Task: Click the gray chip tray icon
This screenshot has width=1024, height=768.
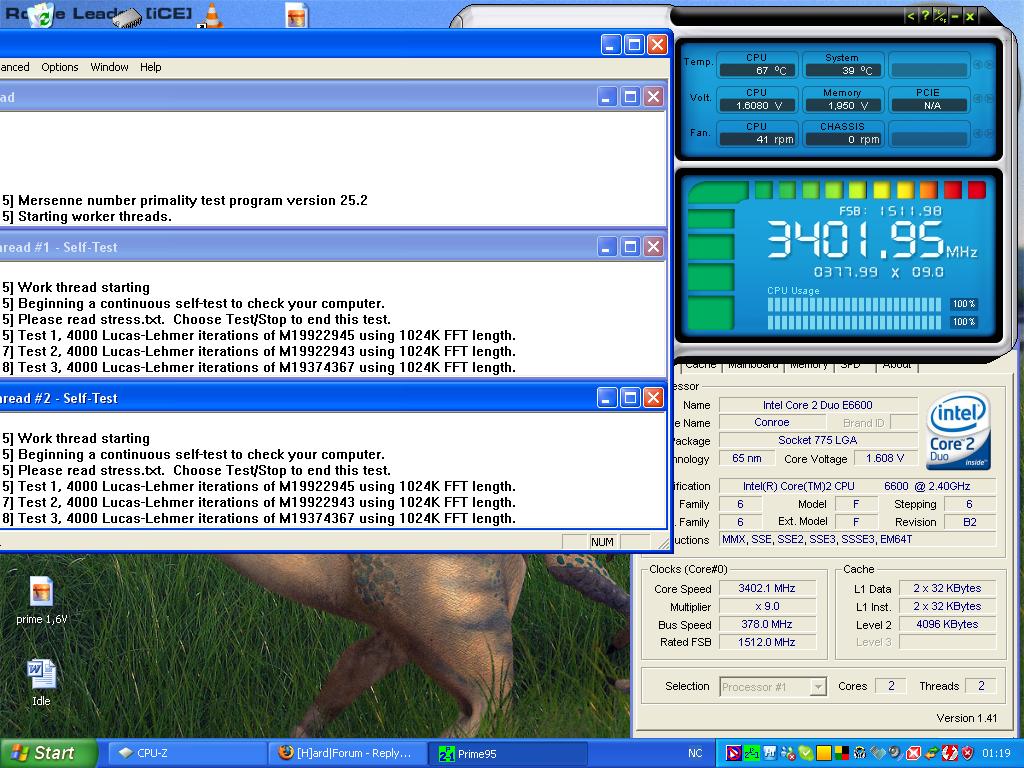Action: 878,753
